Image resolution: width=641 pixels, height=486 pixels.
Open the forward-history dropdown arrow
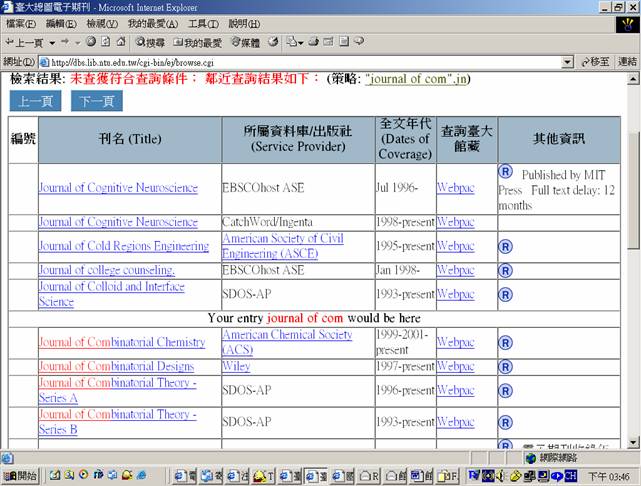[x=78, y=43]
